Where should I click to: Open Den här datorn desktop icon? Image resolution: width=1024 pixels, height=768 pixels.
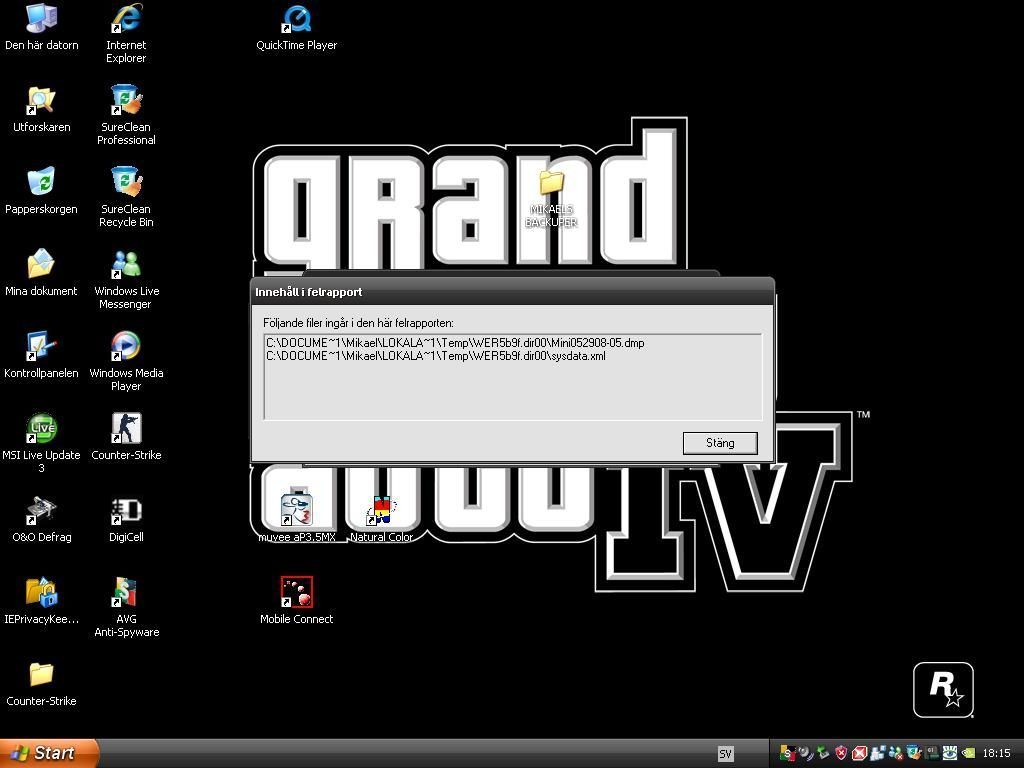[42, 27]
